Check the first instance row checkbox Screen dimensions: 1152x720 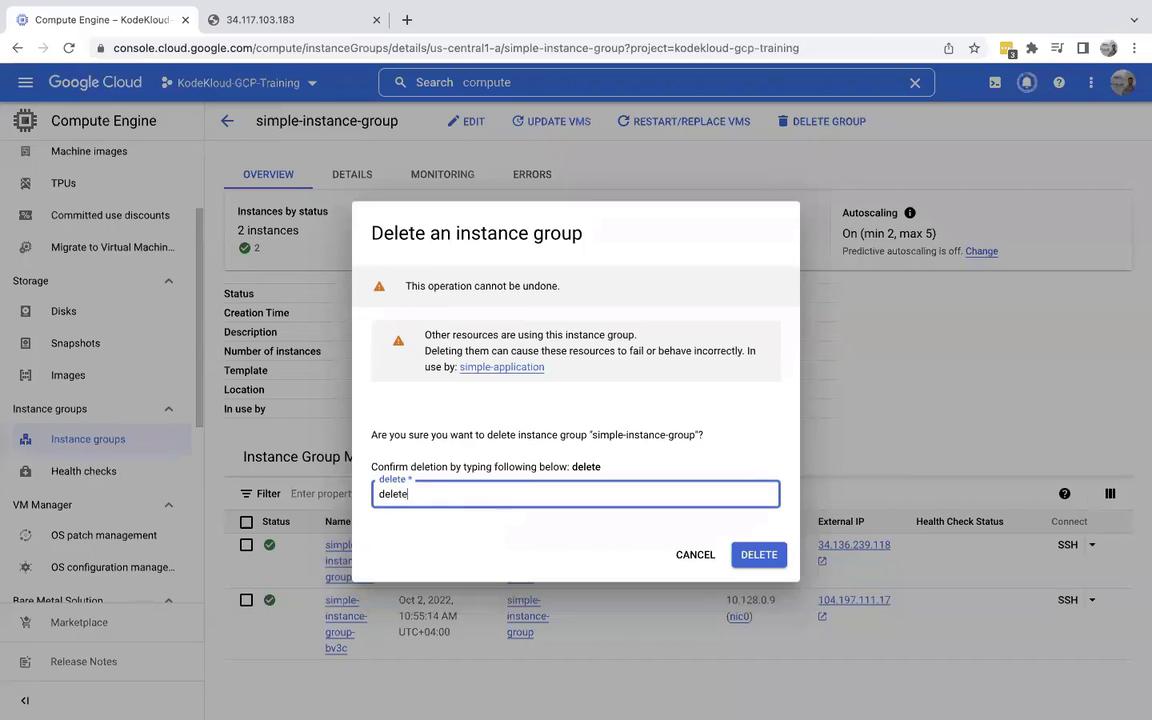pos(246,545)
